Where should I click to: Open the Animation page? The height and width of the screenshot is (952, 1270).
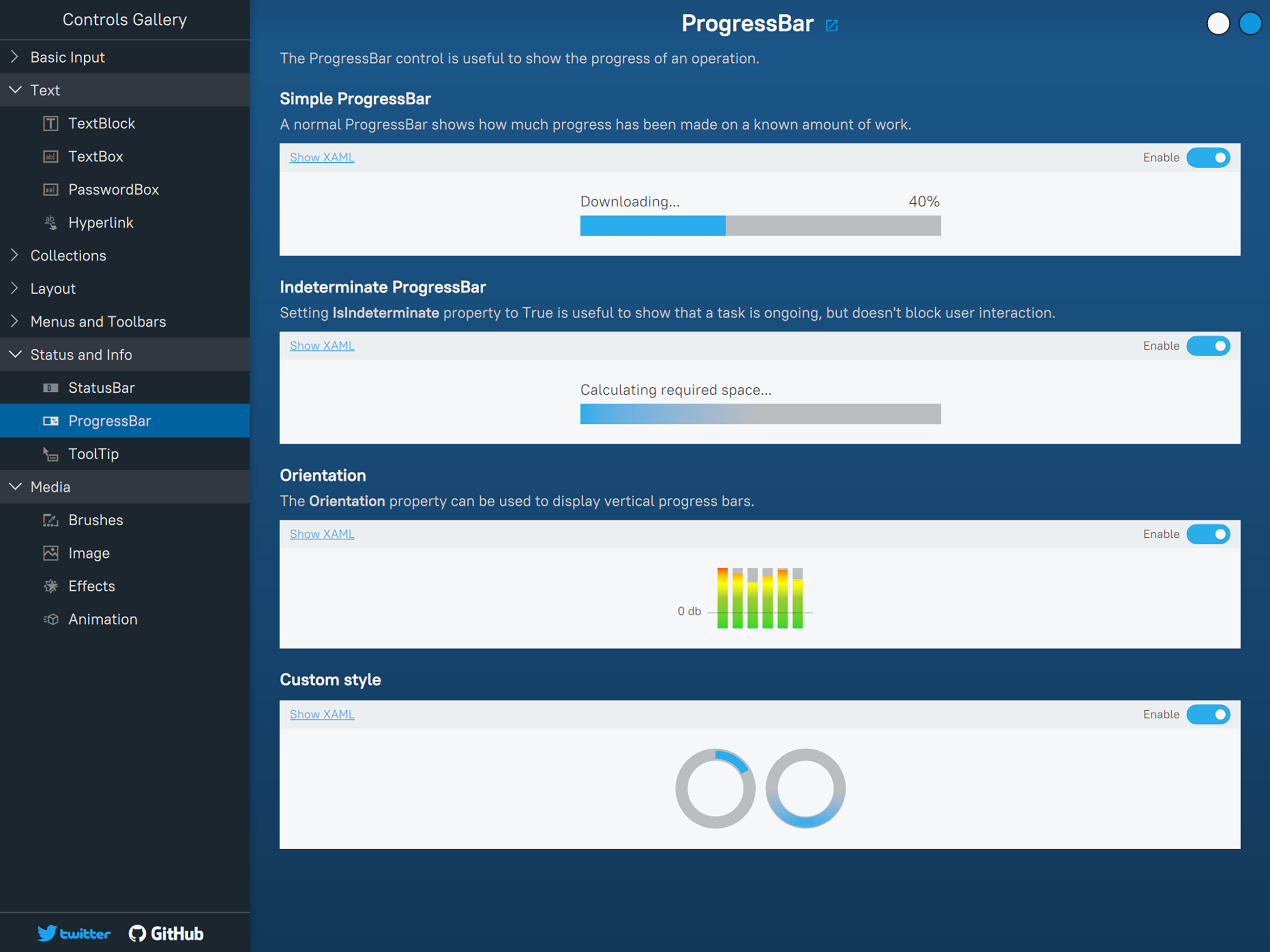pyautogui.click(x=103, y=619)
